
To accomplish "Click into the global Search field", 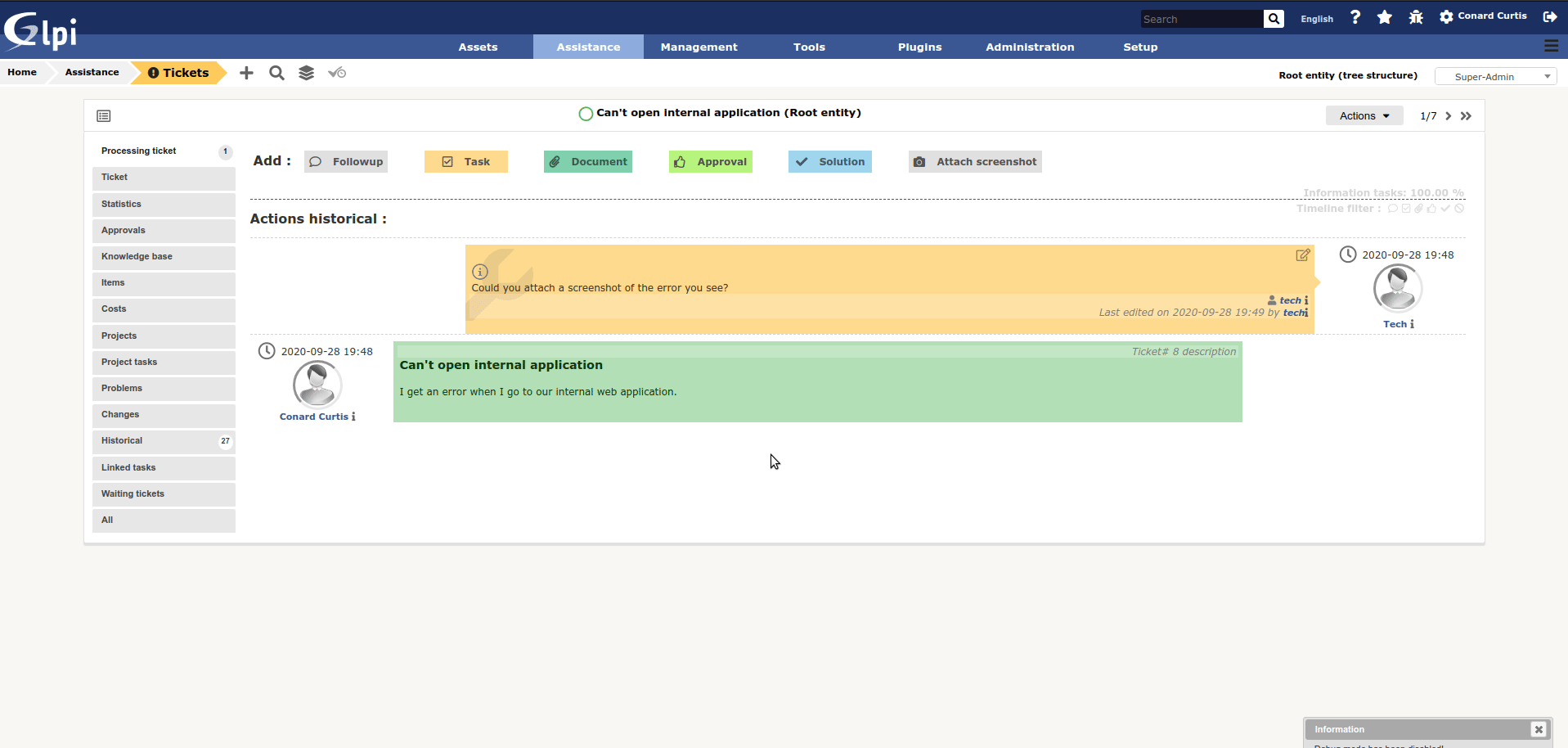I will tap(1201, 19).
